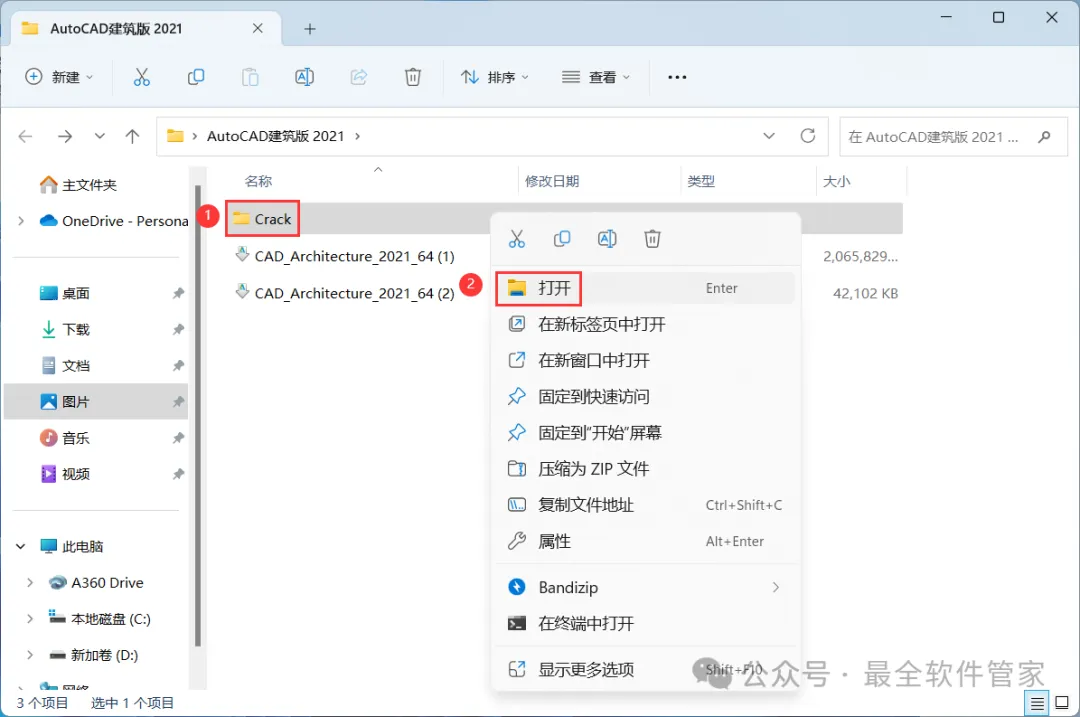Screen dimensions: 1080x717
Task: Open a new tab with the plus button
Action: (x=310, y=29)
